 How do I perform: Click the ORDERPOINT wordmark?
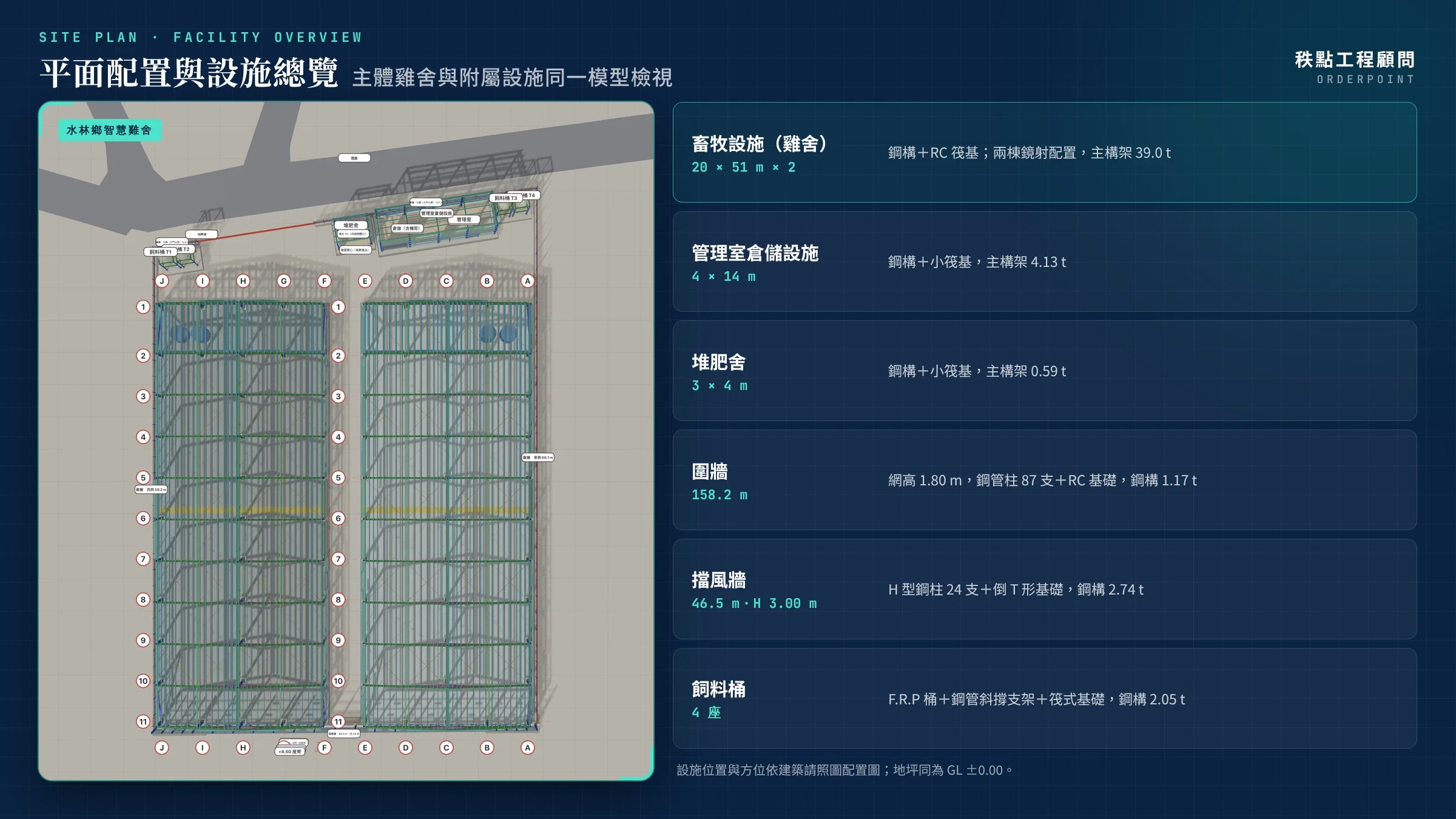coord(1366,79)
